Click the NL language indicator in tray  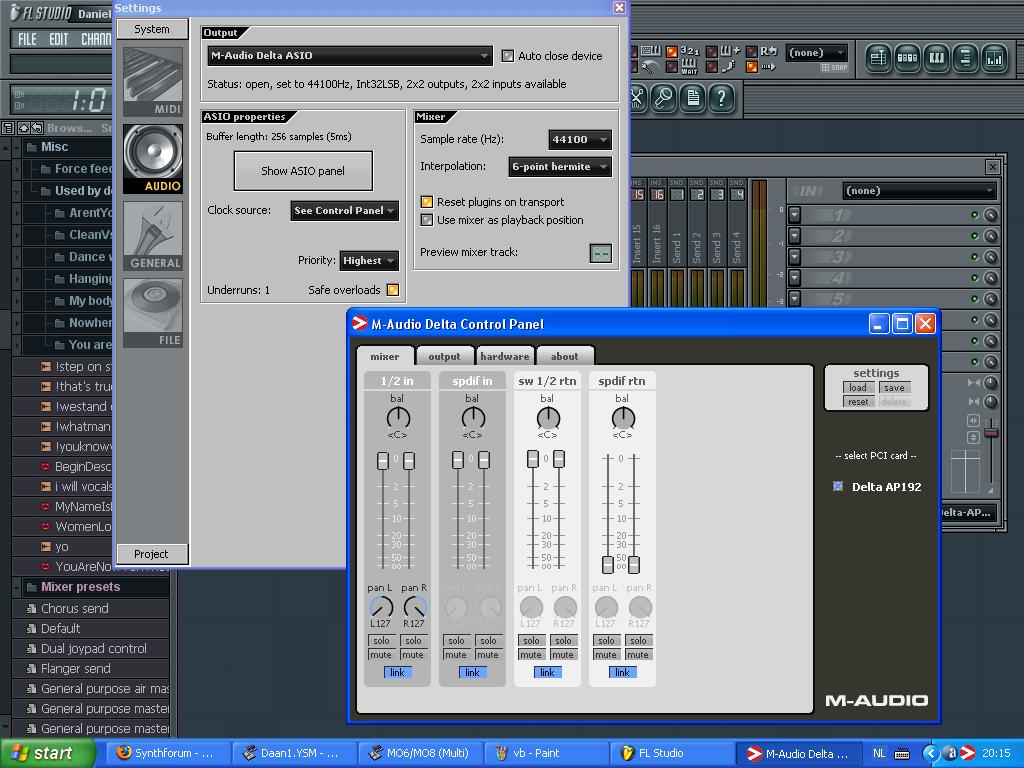tap(879, 753)
